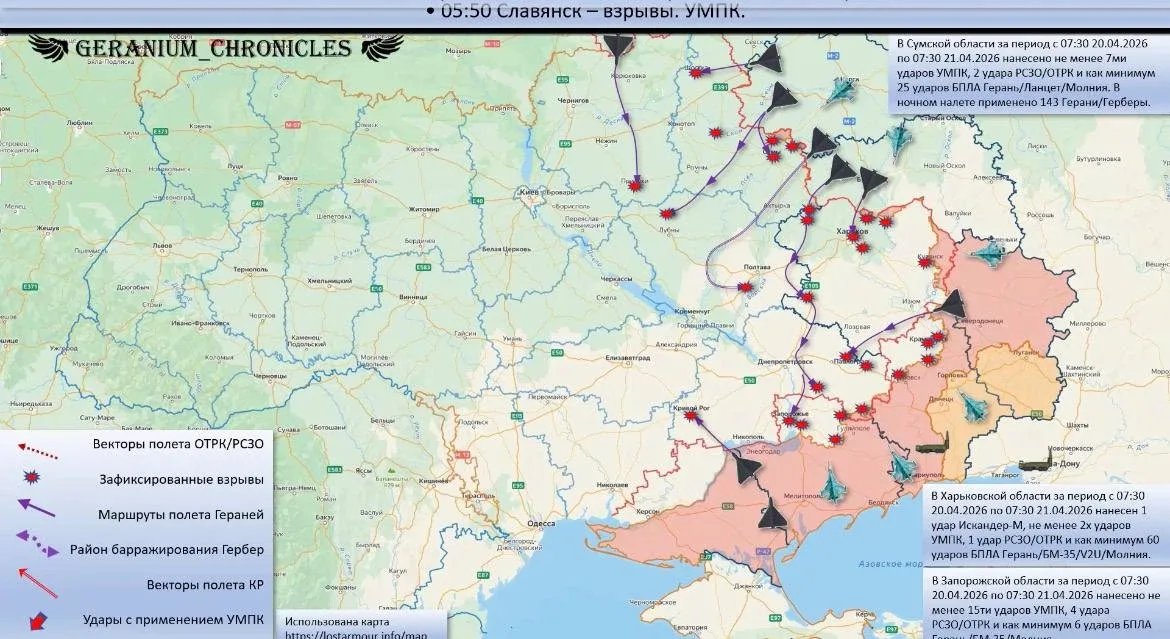Click the Запорожская область report text box
The height and width of the screenshot is (639, 1170).
pyautogui.click(x=1043, y=606)
